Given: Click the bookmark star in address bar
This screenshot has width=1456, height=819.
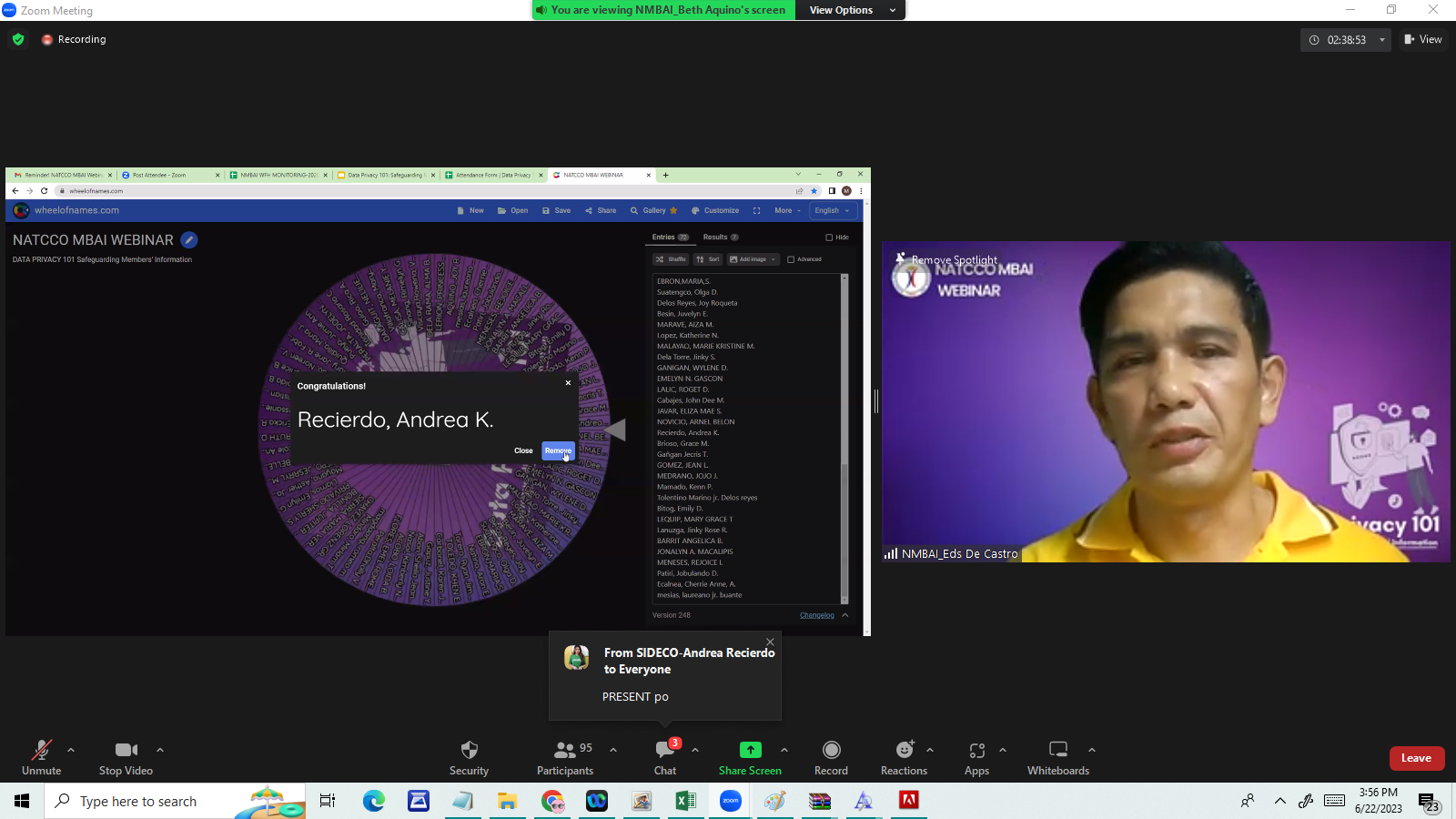Looking at the screenshot, I should (814, 191).
